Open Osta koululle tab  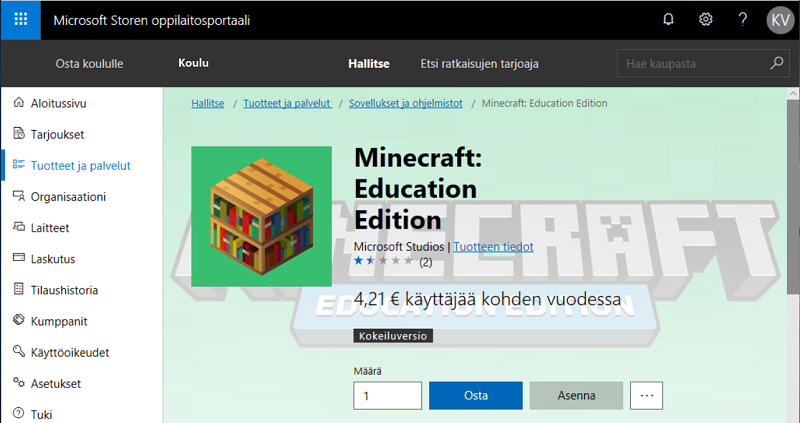point(89,64)
